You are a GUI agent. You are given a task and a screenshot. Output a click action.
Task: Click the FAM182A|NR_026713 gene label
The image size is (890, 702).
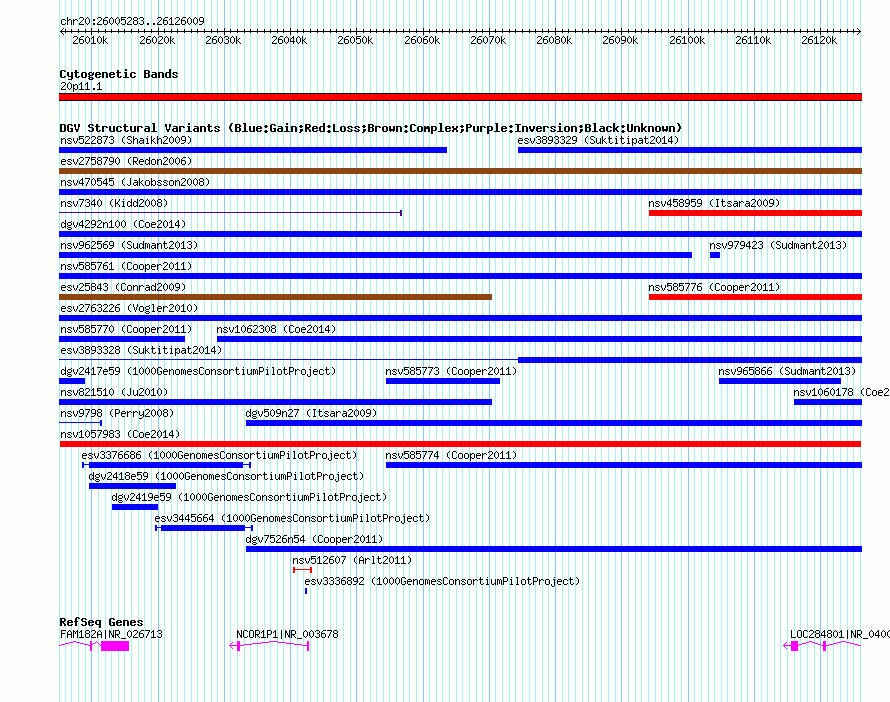tap(111, 634)
